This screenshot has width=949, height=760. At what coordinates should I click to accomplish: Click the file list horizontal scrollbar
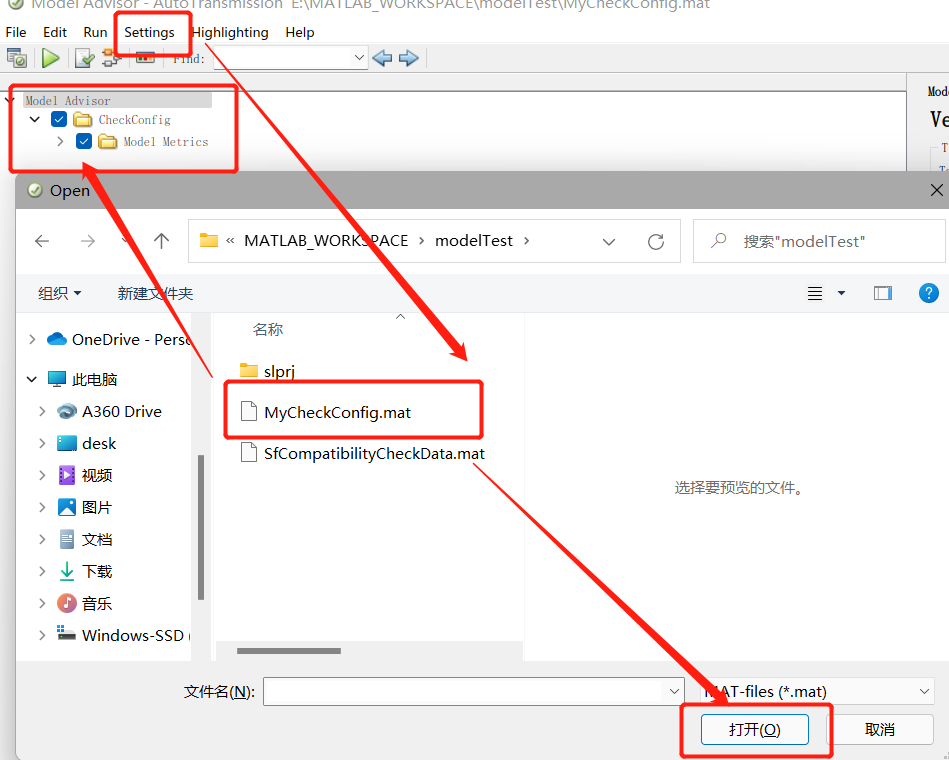289,651
